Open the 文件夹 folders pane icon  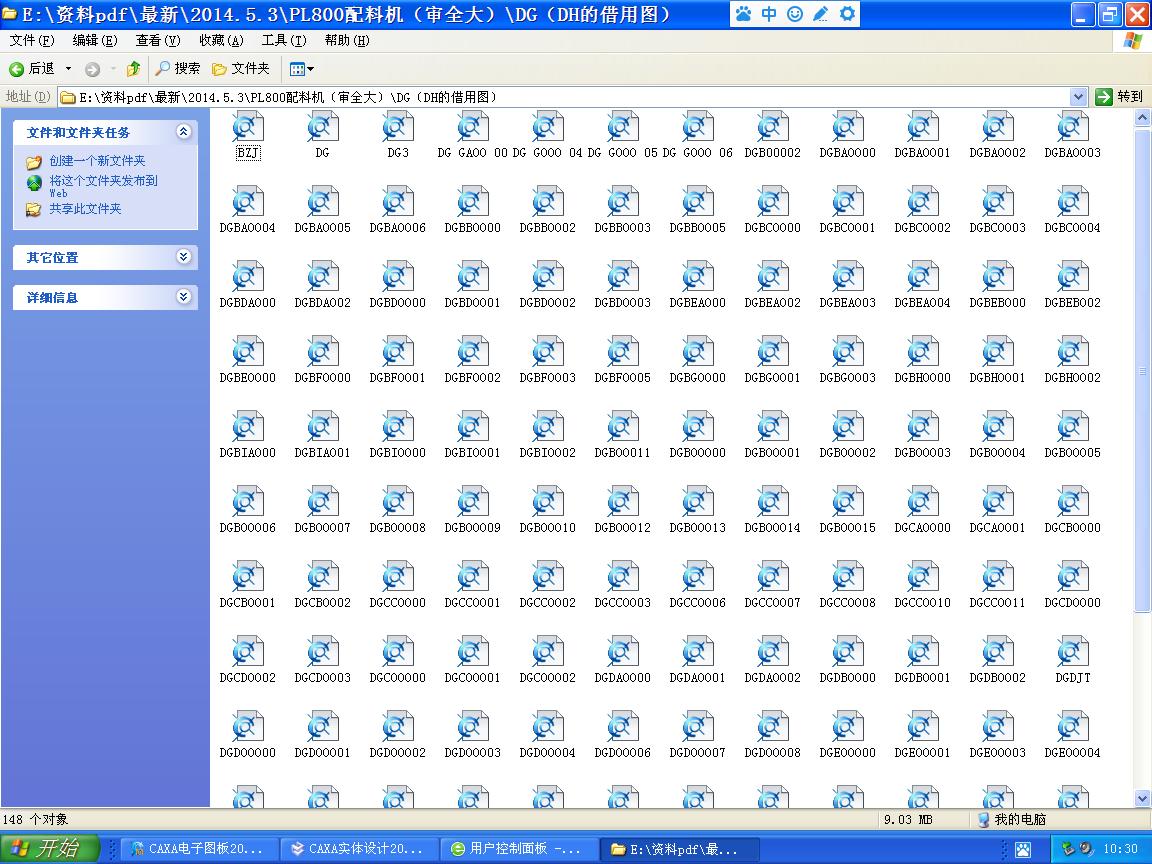(239, 70)
